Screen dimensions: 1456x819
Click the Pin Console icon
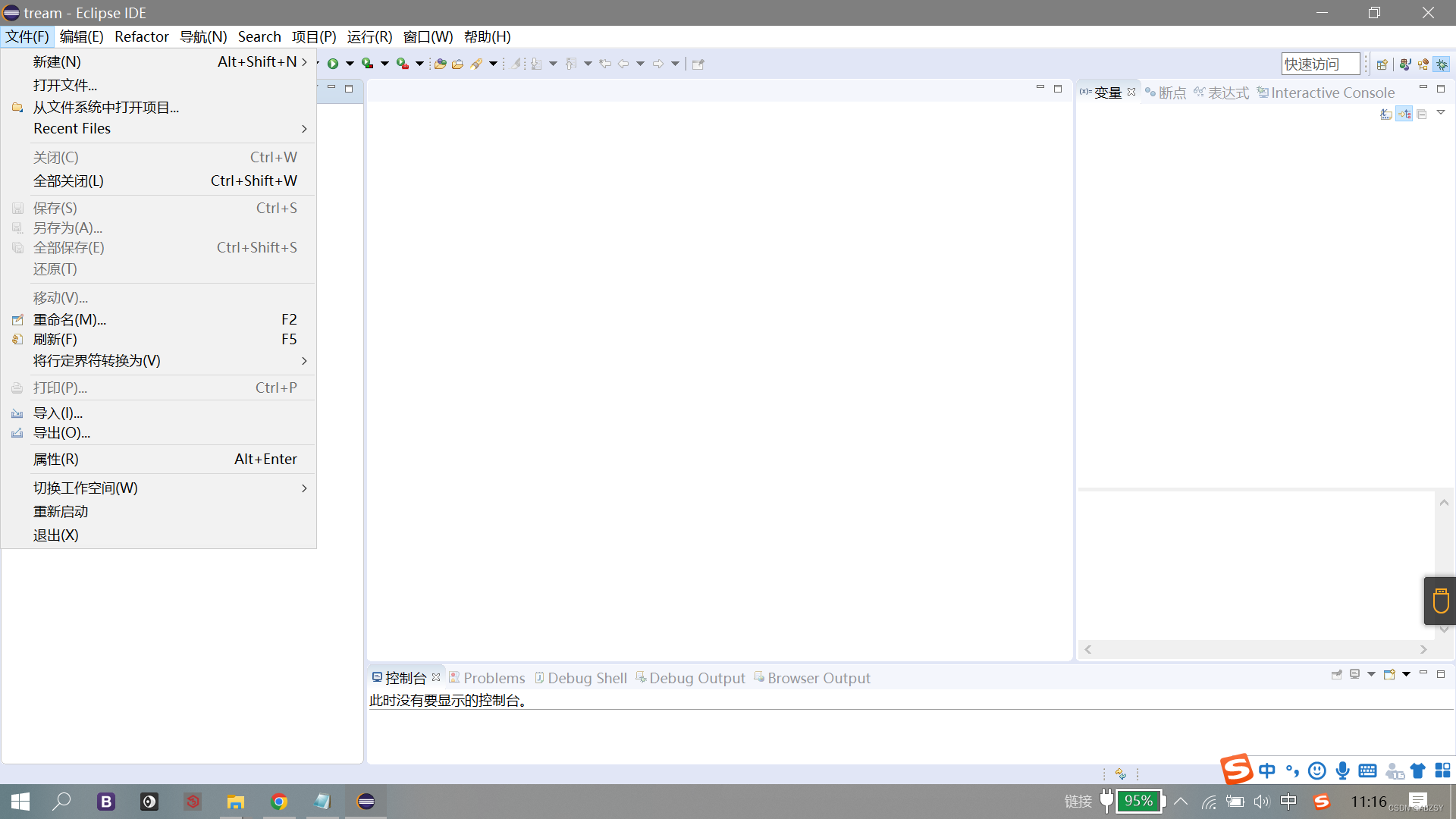1337,674
